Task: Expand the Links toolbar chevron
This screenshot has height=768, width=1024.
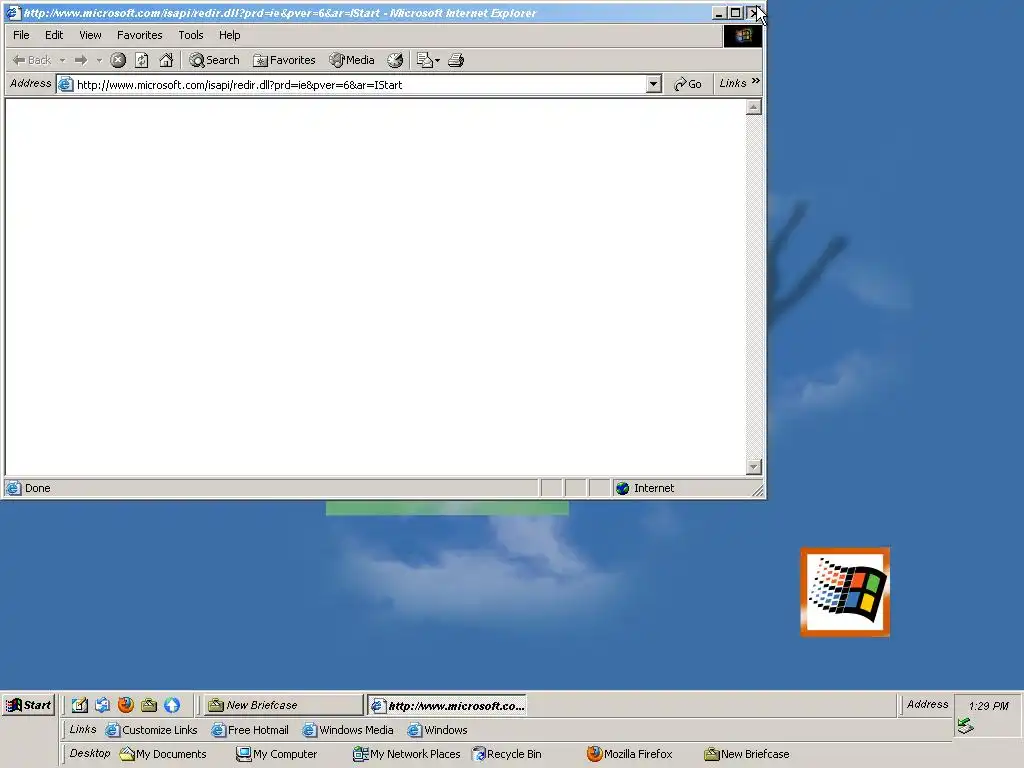Action: [756, 81]
